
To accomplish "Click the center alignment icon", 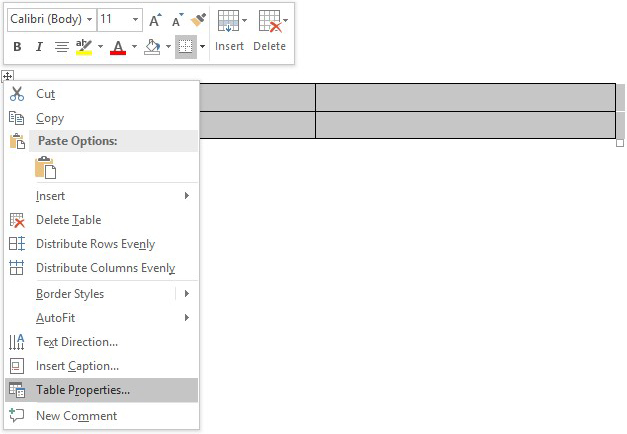I will pos(61,47).
